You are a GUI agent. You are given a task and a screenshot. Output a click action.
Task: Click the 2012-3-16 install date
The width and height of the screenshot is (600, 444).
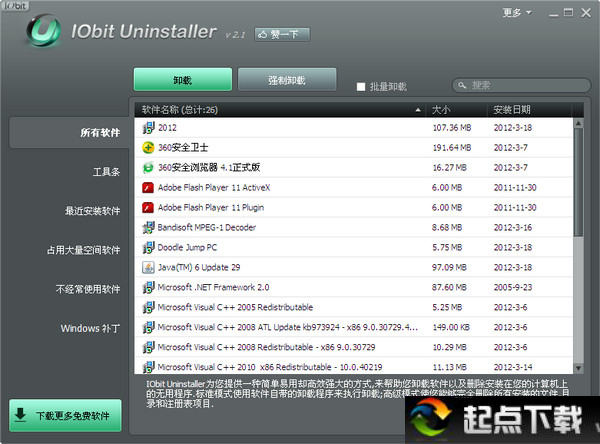coord(513,227)
